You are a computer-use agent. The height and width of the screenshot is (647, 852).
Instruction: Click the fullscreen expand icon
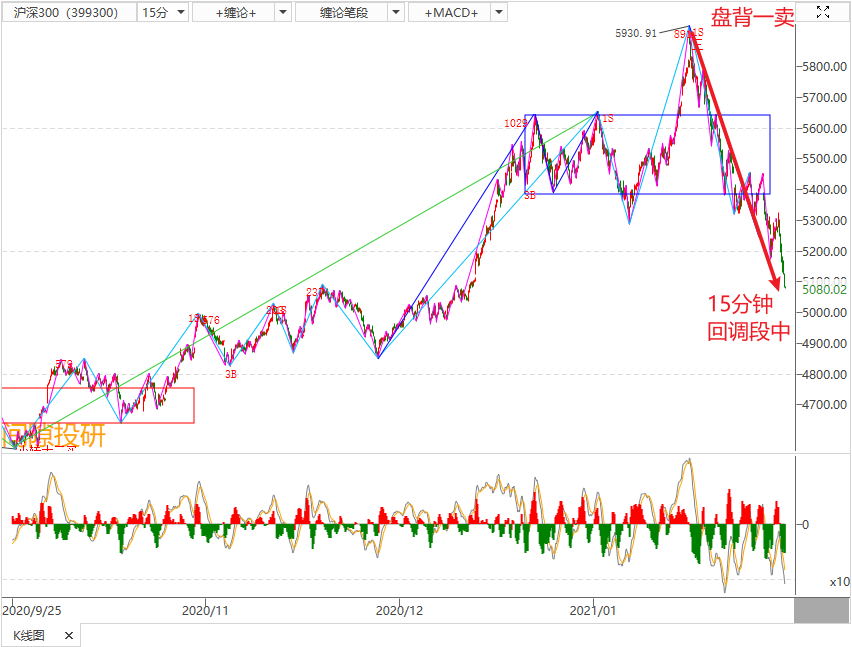click(x=822, y=12)
